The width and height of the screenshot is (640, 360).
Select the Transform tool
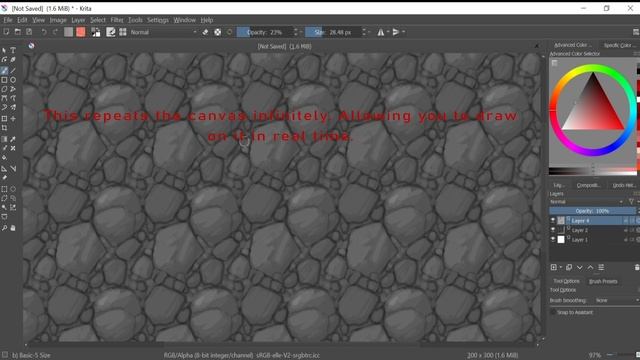(x=4, y=118)
